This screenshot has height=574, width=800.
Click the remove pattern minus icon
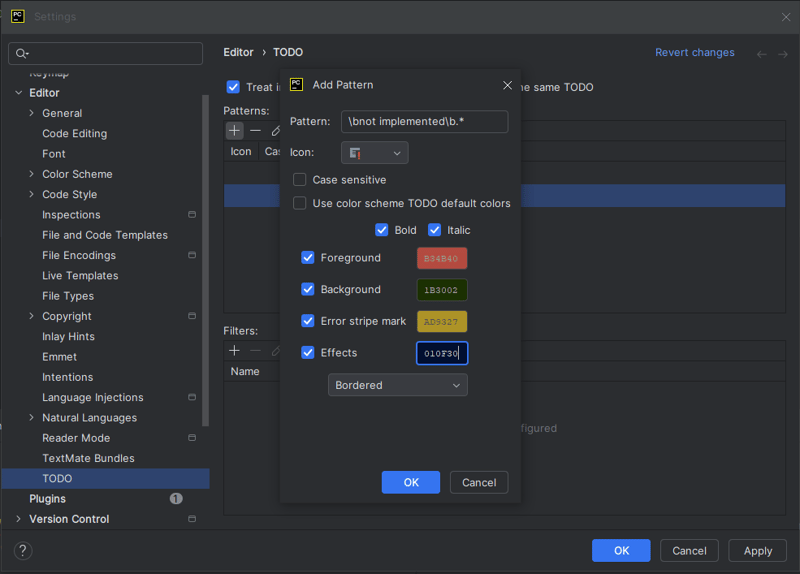(x=255, y=131)
